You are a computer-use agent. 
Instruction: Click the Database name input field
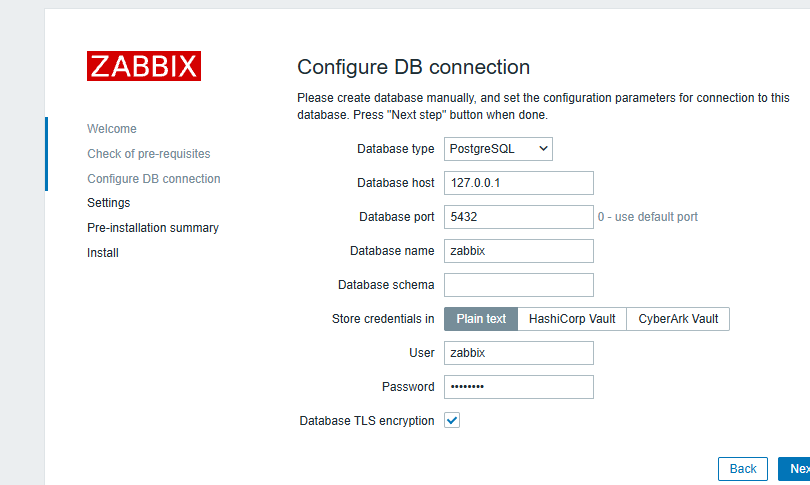click(519, 251)
